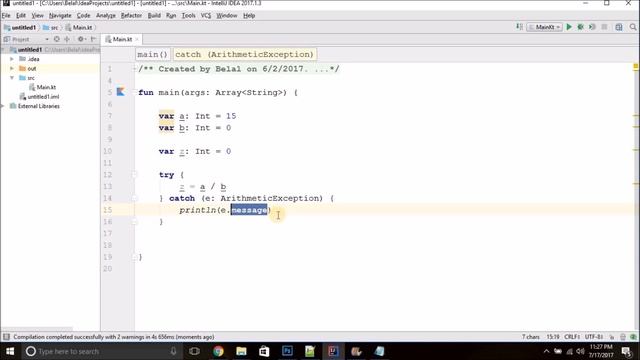
Task: Run with coverage icon in toolbar
Action: [x=592, y=27]
